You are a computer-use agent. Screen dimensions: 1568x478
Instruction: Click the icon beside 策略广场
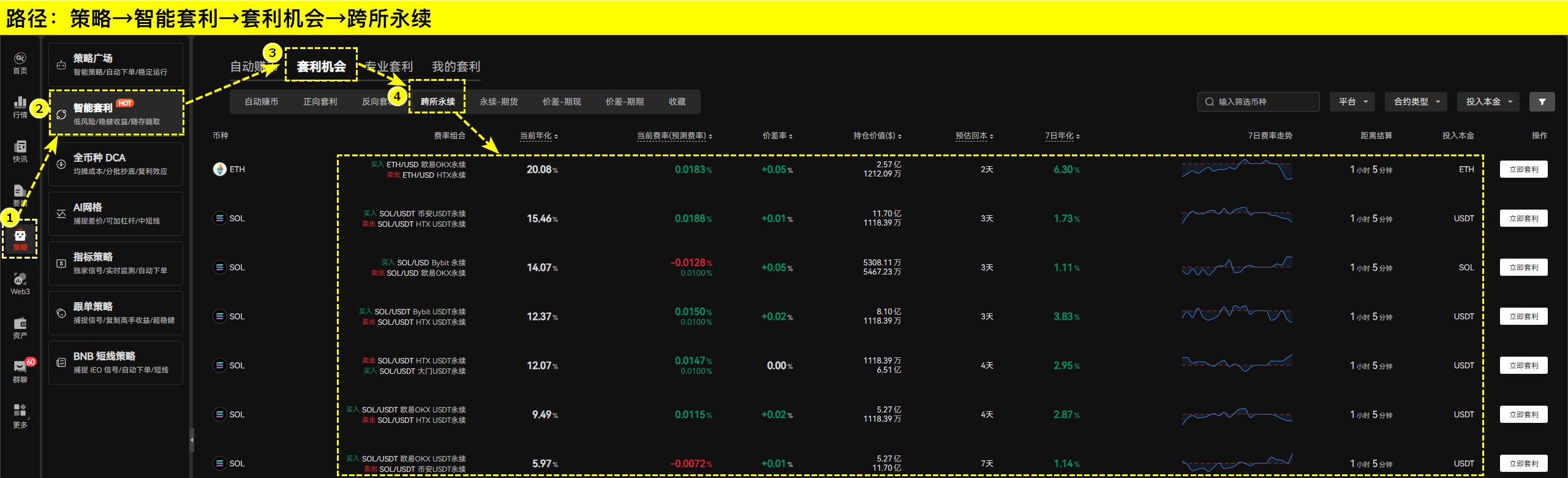(61, 65)
